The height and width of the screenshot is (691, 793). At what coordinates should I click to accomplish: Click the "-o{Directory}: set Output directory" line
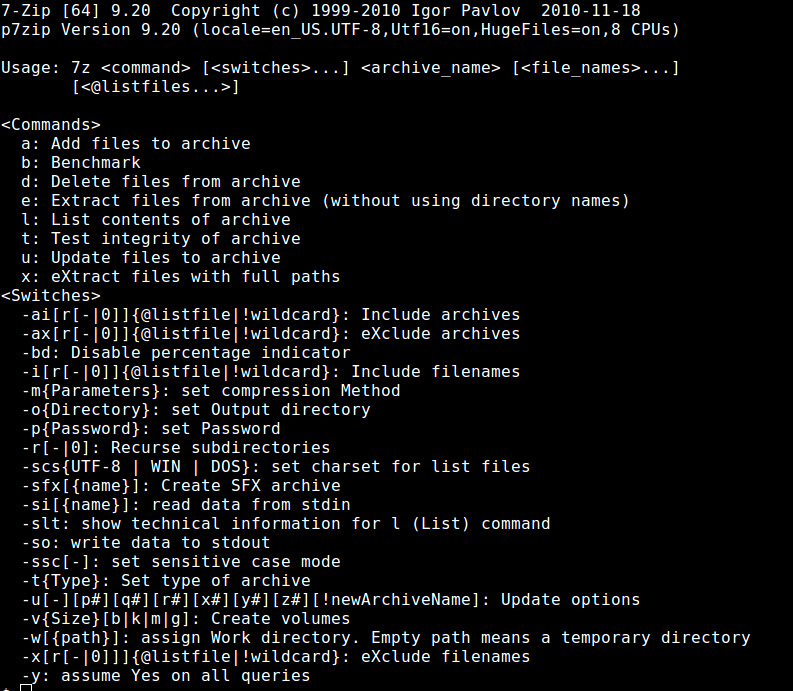click(x=195, y=410)
